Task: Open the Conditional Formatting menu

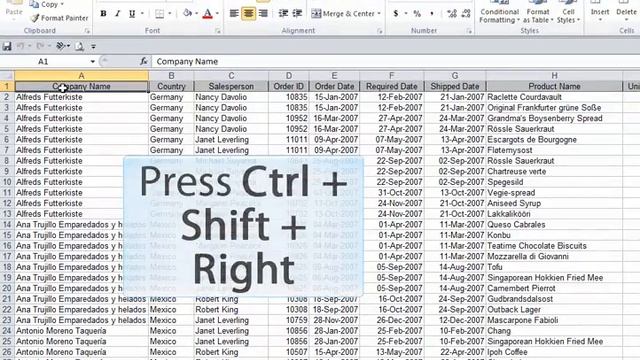Action: tap(499, 12)
